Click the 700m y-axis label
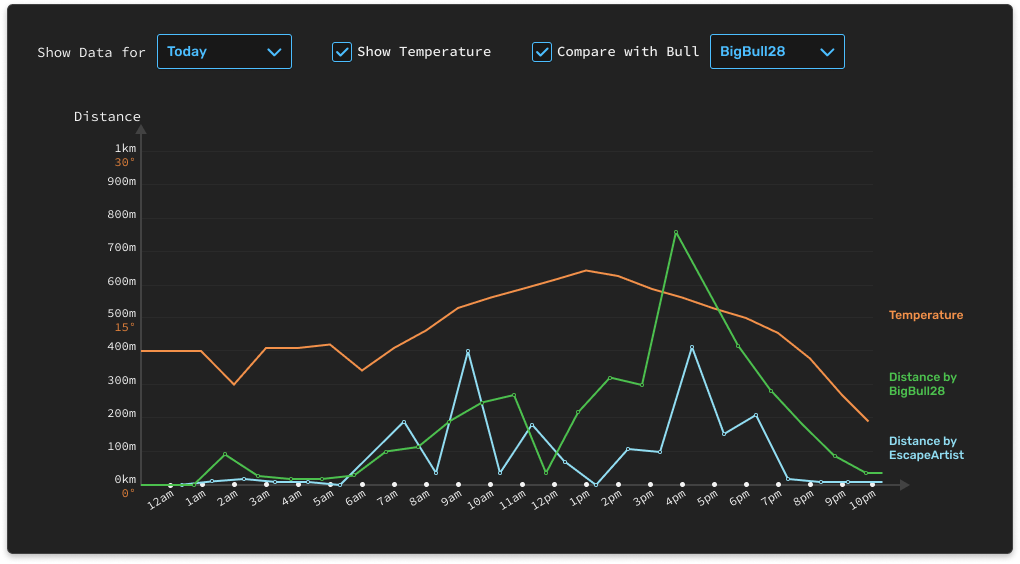 coord(122,247)
